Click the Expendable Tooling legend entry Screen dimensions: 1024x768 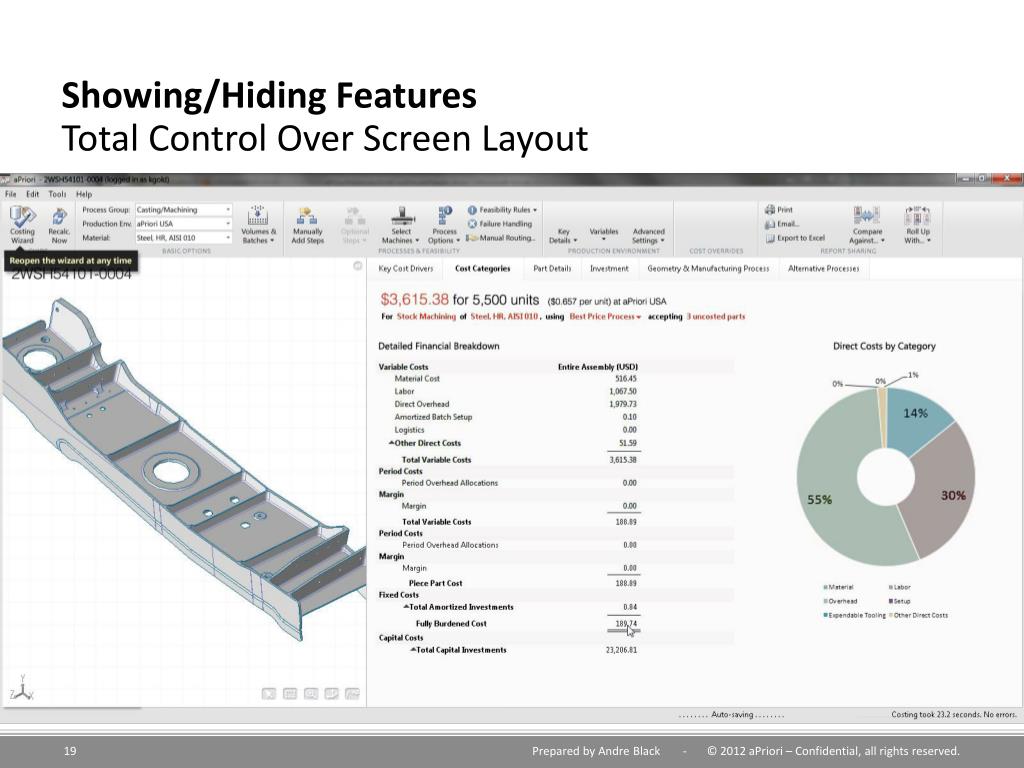click(854, 615)
